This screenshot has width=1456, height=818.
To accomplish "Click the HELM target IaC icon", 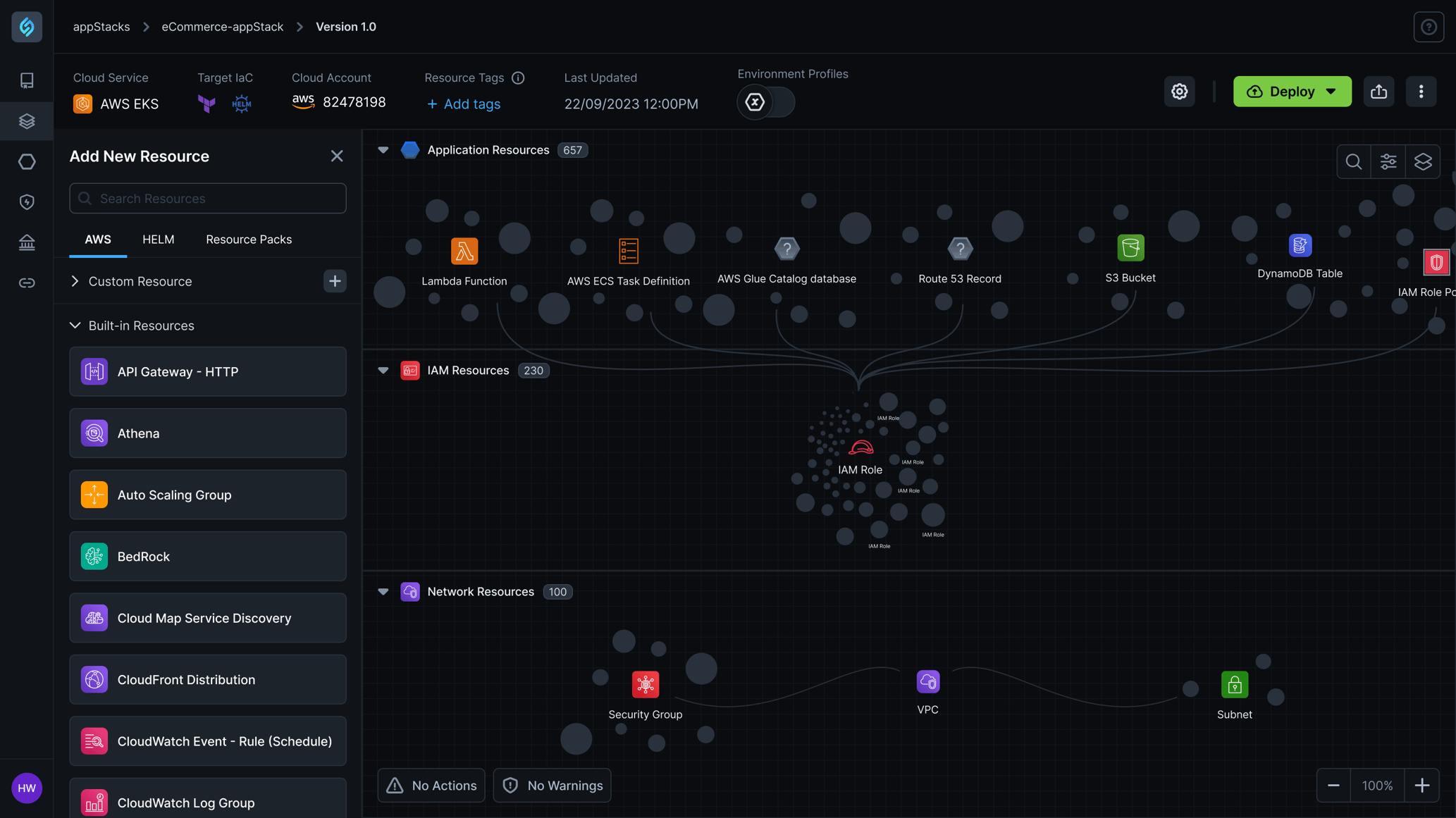I will coord(241,104).
